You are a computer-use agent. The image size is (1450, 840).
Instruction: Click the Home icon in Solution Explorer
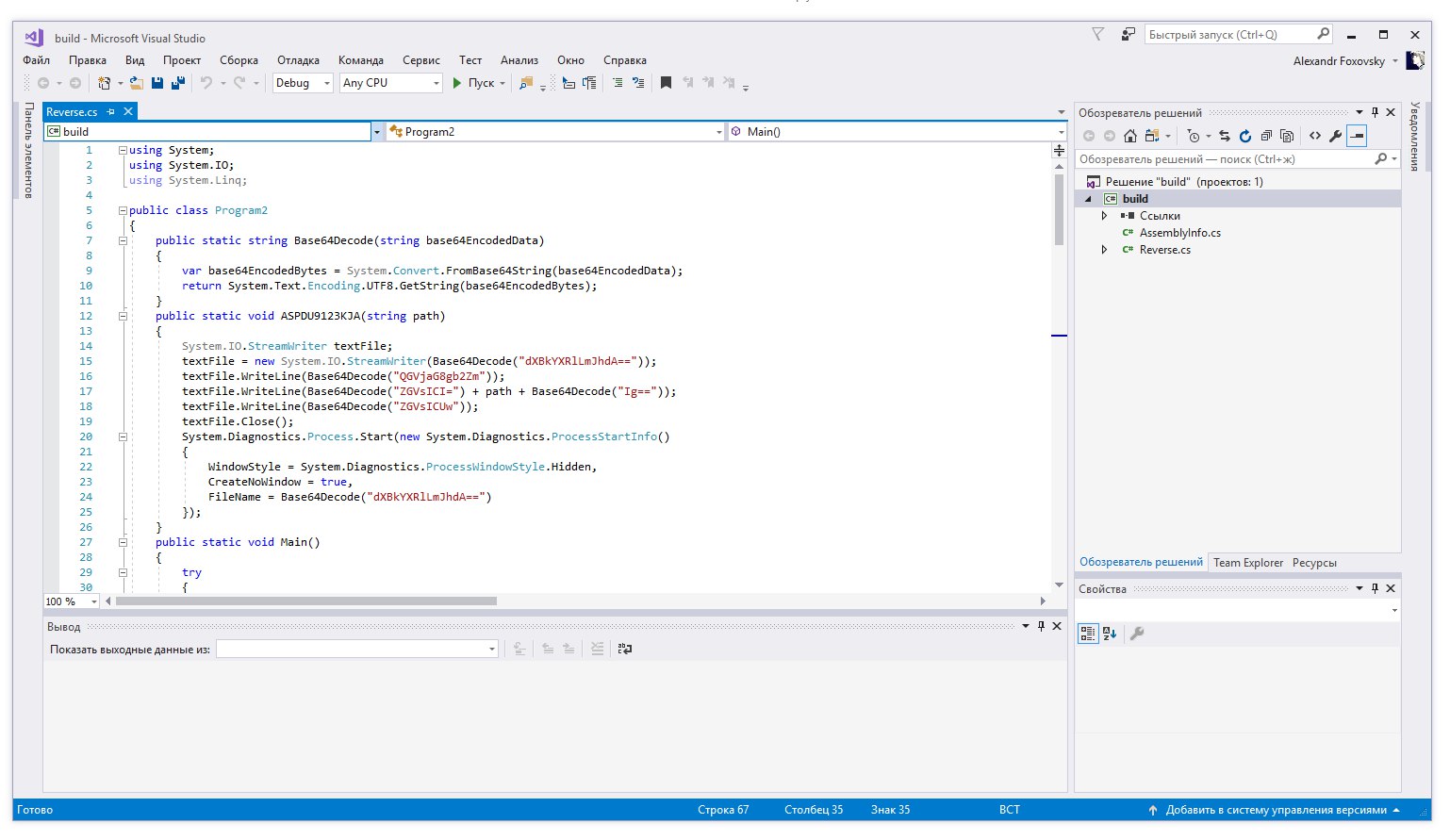point(1129,136)
